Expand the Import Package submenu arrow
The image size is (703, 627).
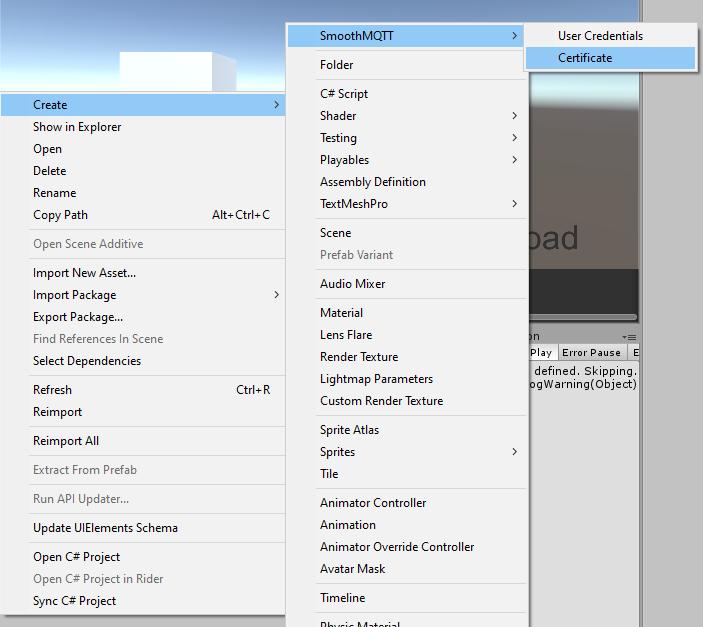276,295
